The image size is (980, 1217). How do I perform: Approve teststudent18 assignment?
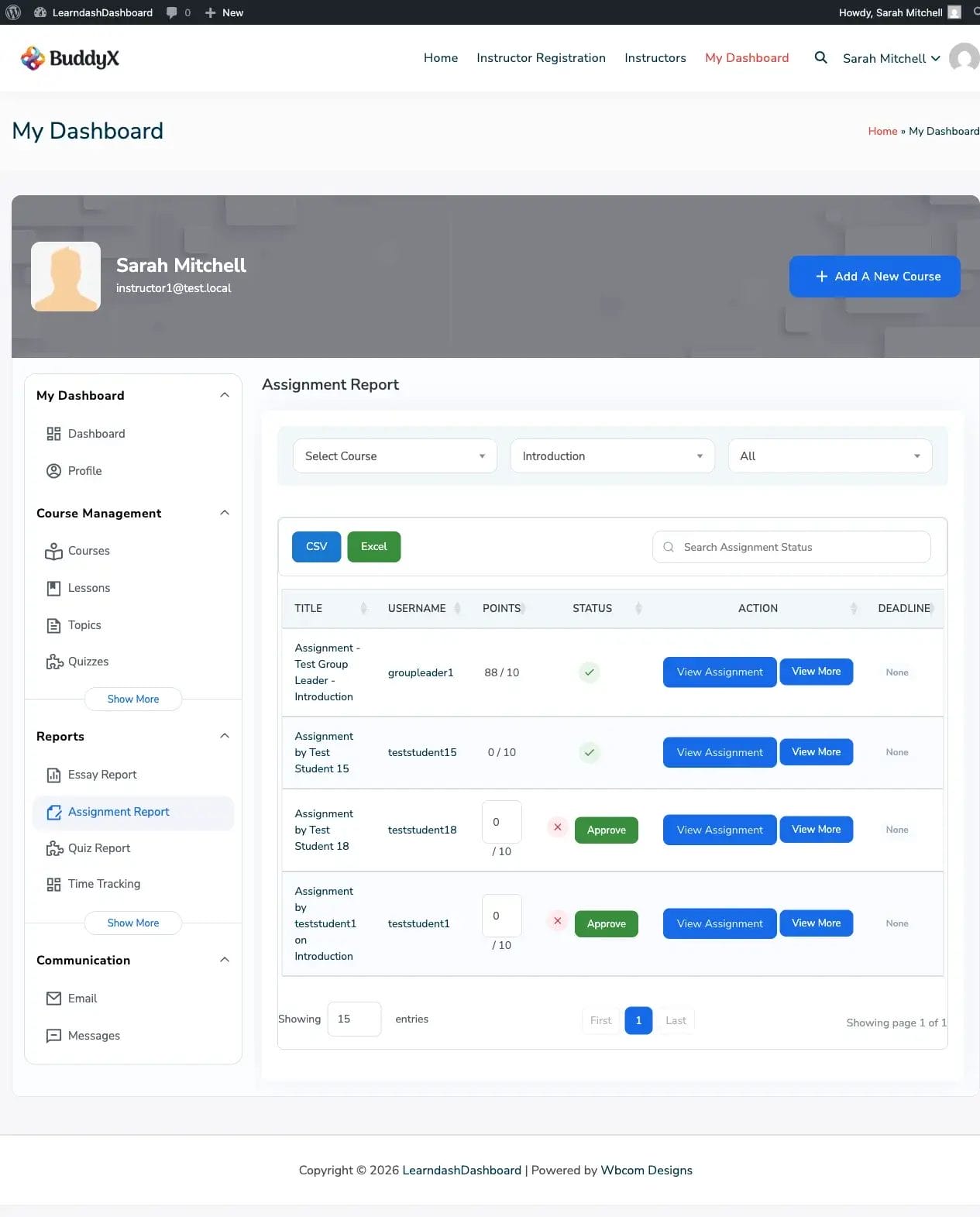tap(607, 830)
